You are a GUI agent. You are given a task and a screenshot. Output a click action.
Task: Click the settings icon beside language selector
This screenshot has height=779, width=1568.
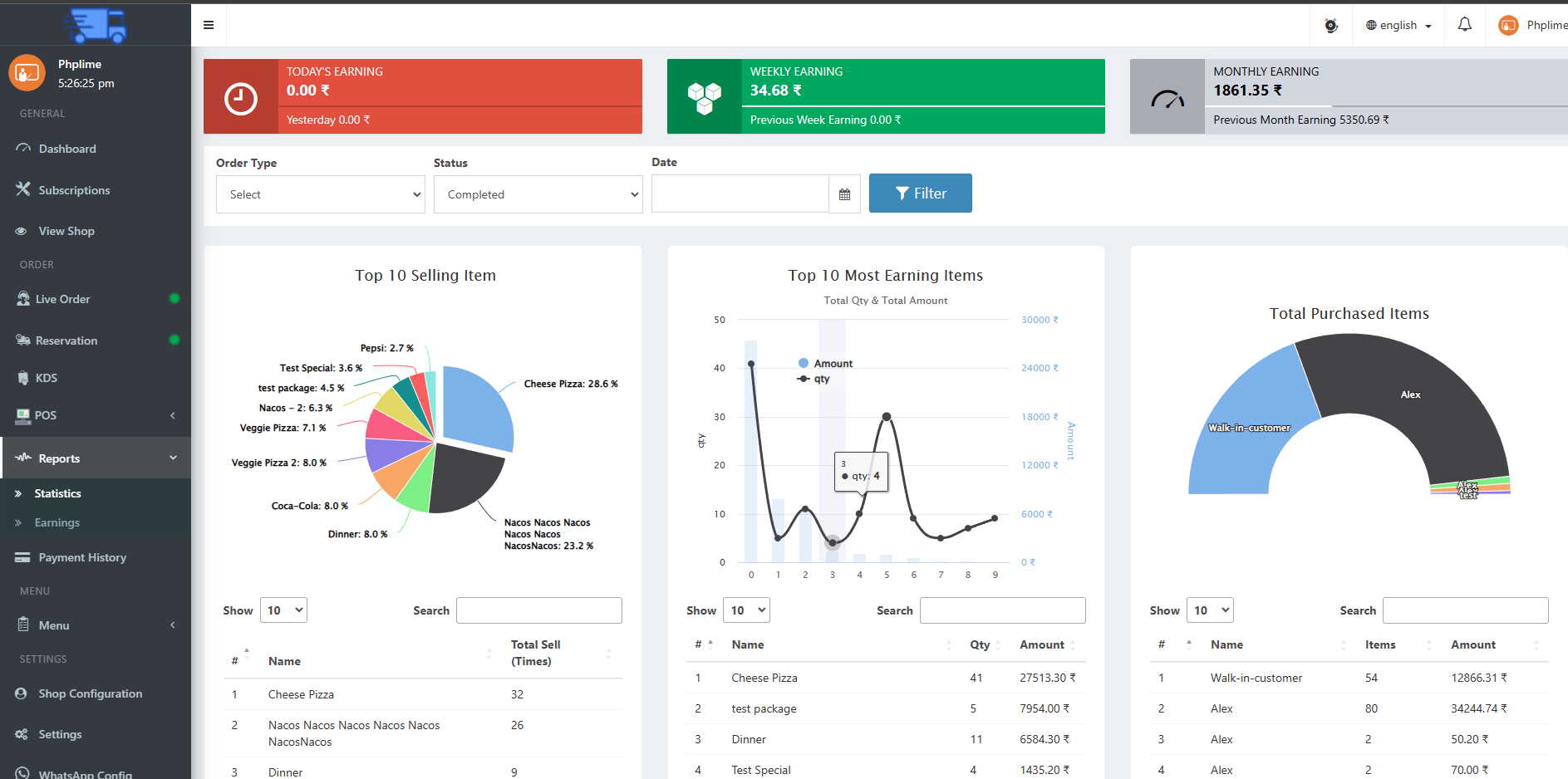[x=1330, y=26]
